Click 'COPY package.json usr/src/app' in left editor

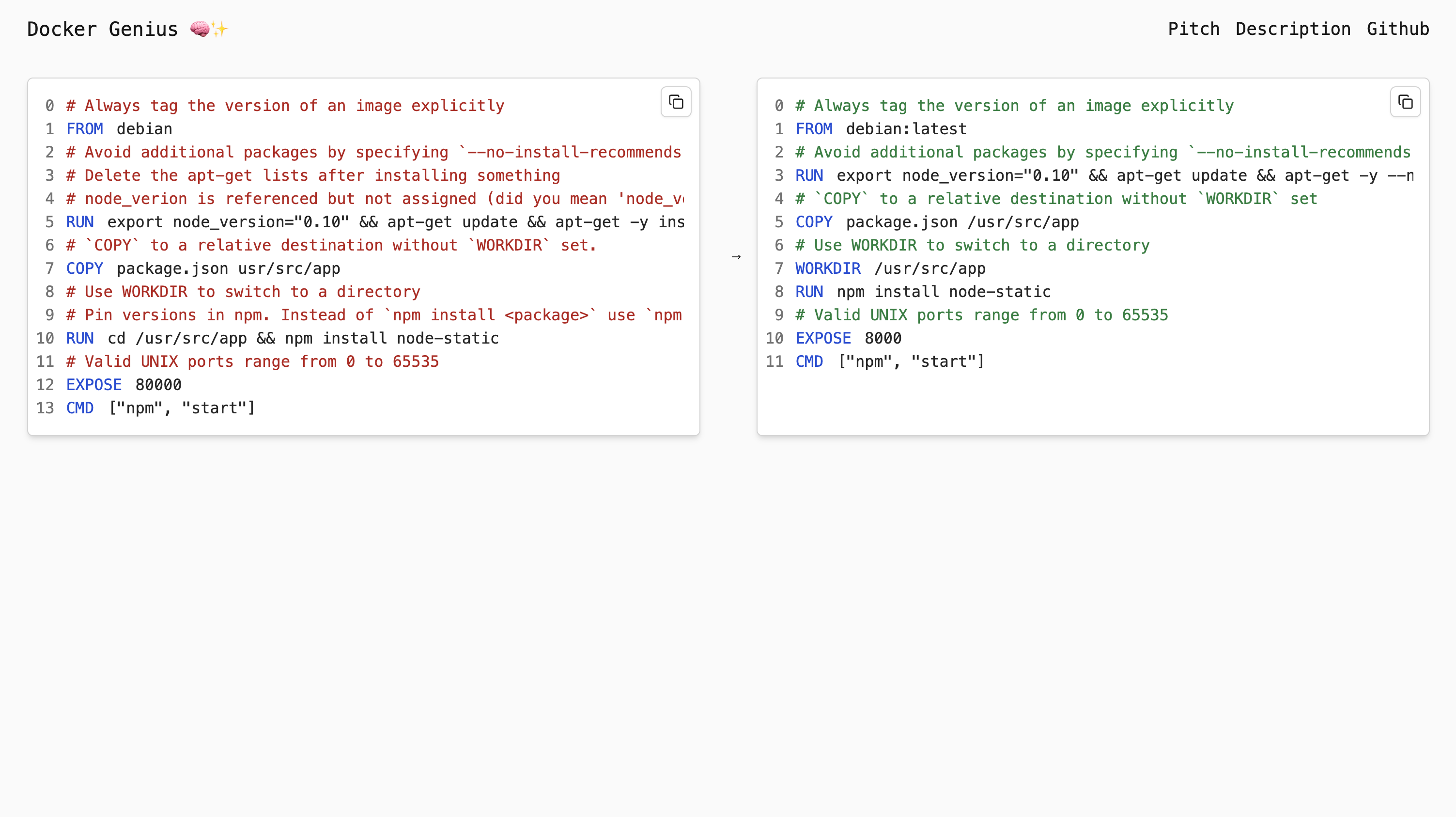(x=203, y=268)
